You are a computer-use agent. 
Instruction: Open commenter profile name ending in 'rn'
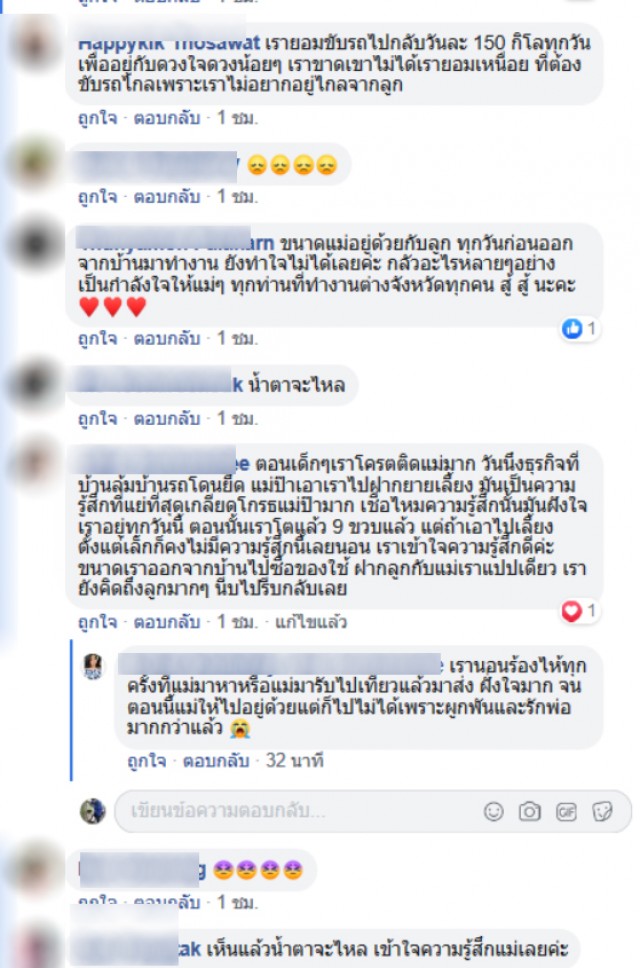(x=175, y=242)
